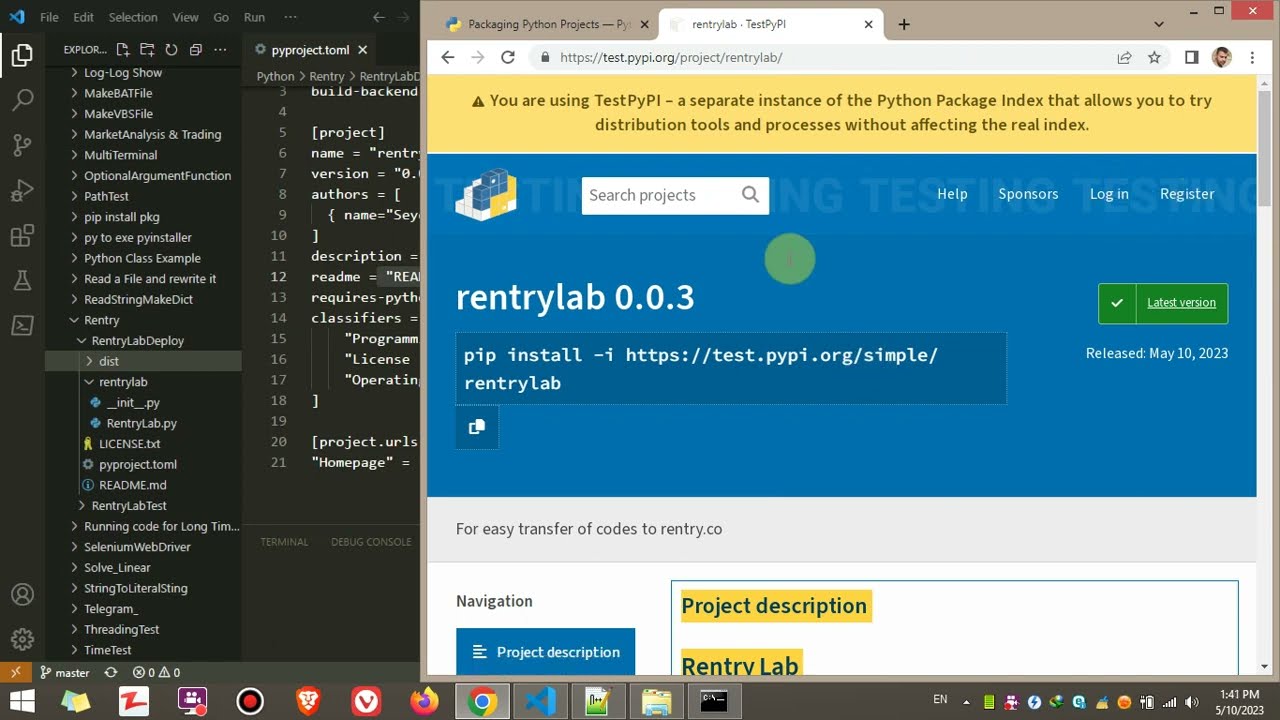The width and height of the screenshot is (1280, 720).
Task: Open the Run menu in VS Code
Action: [x=254, y=17]
